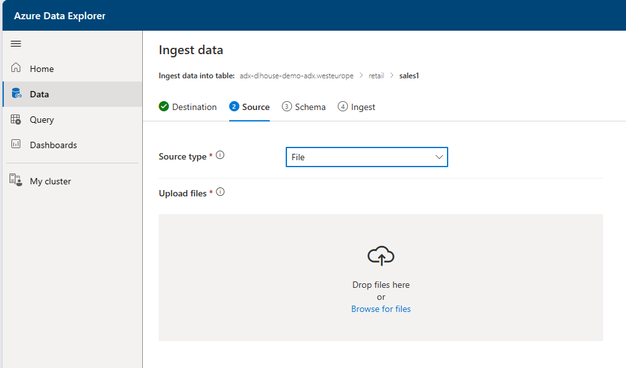This screenshot has height=368, width=626.
Task: Show Upload files info tooltip icon
Action: click(x=220, y=192)
